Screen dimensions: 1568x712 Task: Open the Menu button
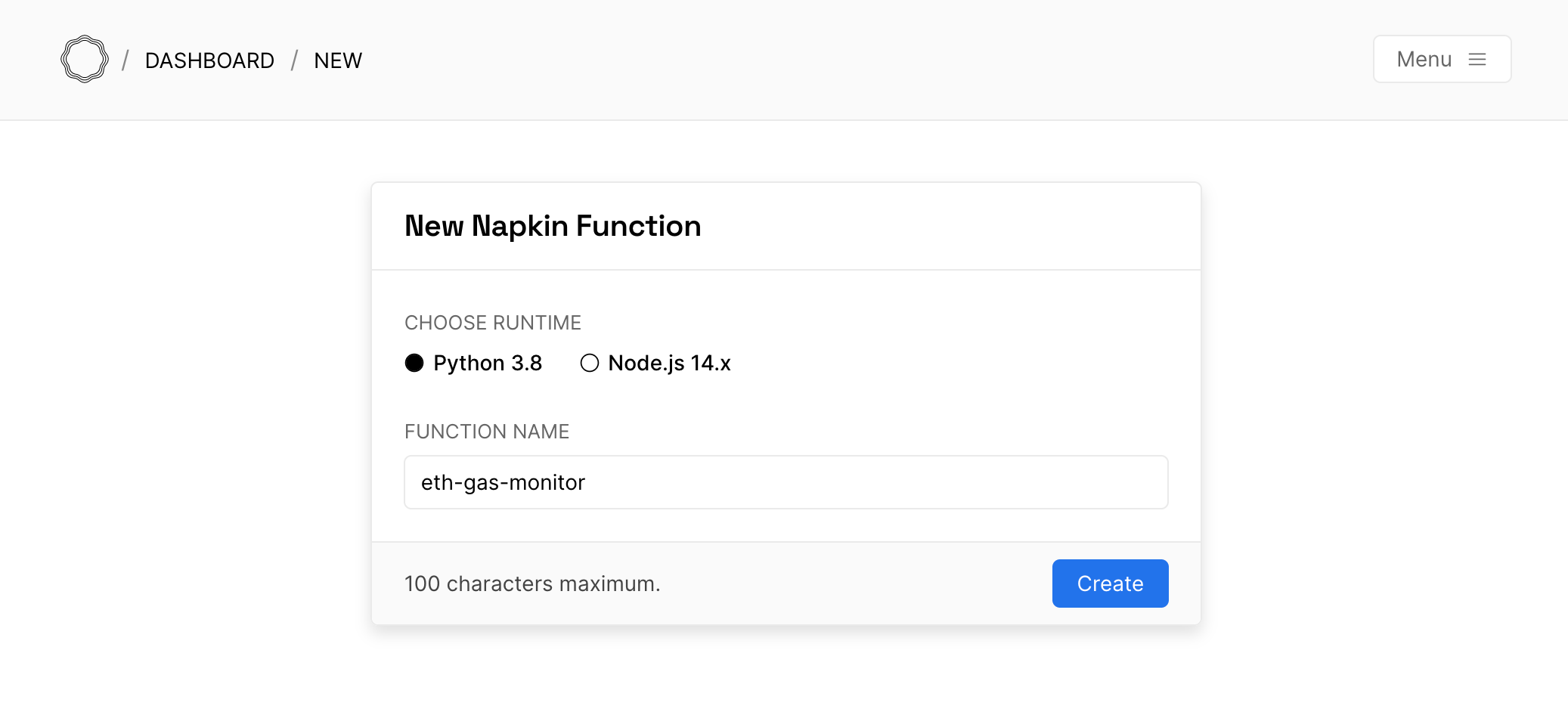(x=1441, y=59)
